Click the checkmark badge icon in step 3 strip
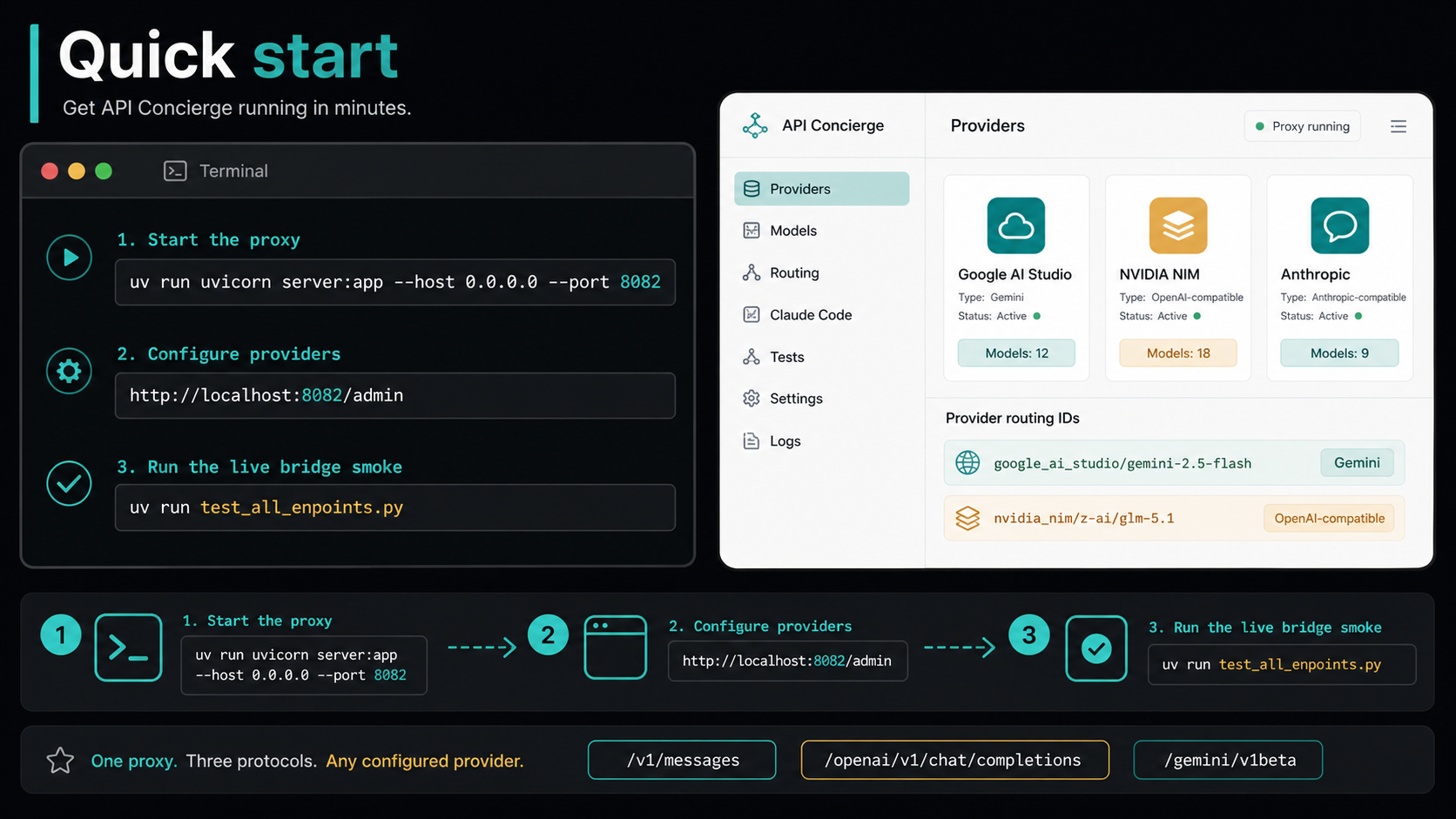This screenshot has width=1456, height=819. point(1096,648)
